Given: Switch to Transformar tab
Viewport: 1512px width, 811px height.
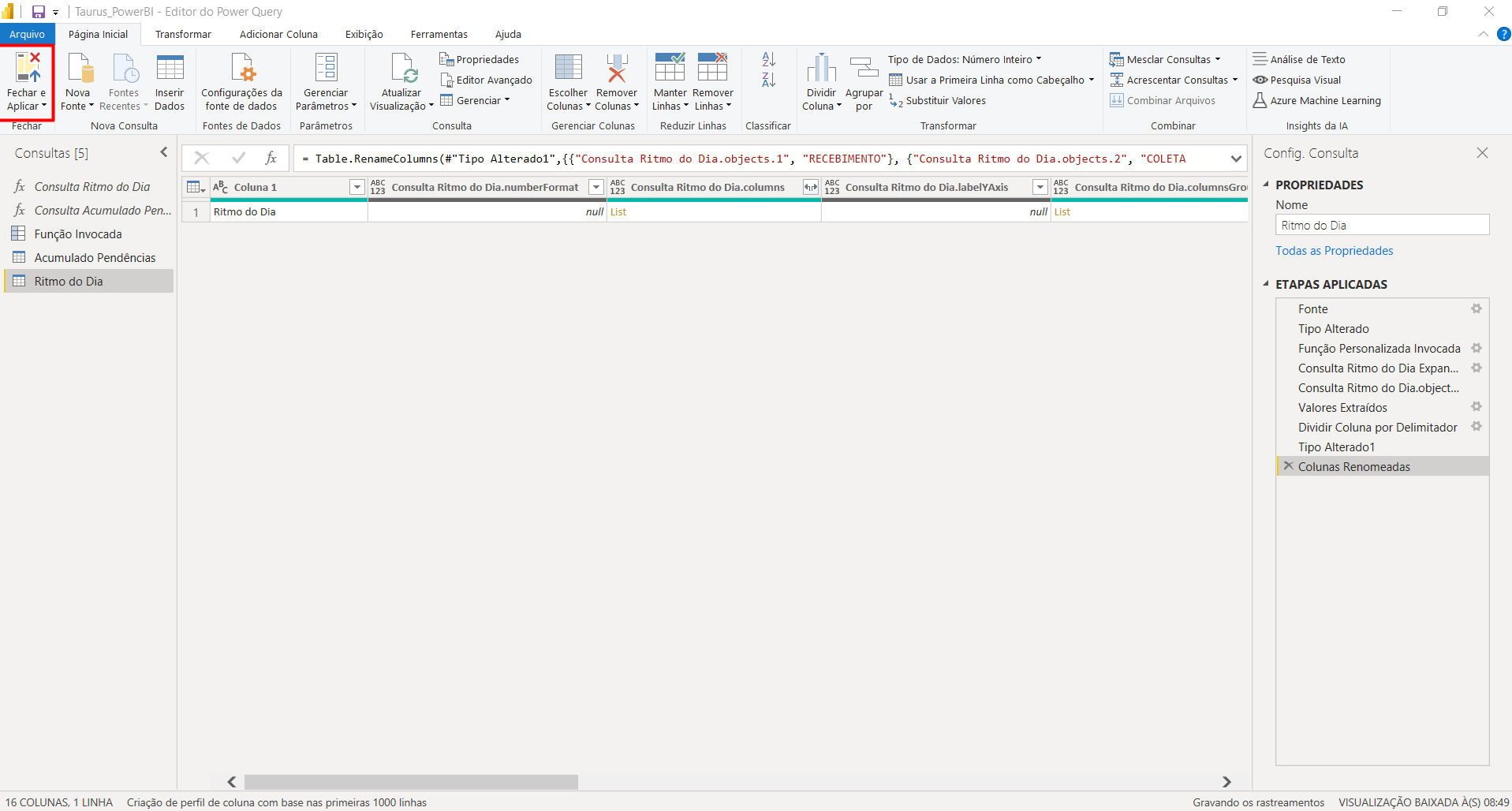Looking at the screenshot, I should click(183, 34).
